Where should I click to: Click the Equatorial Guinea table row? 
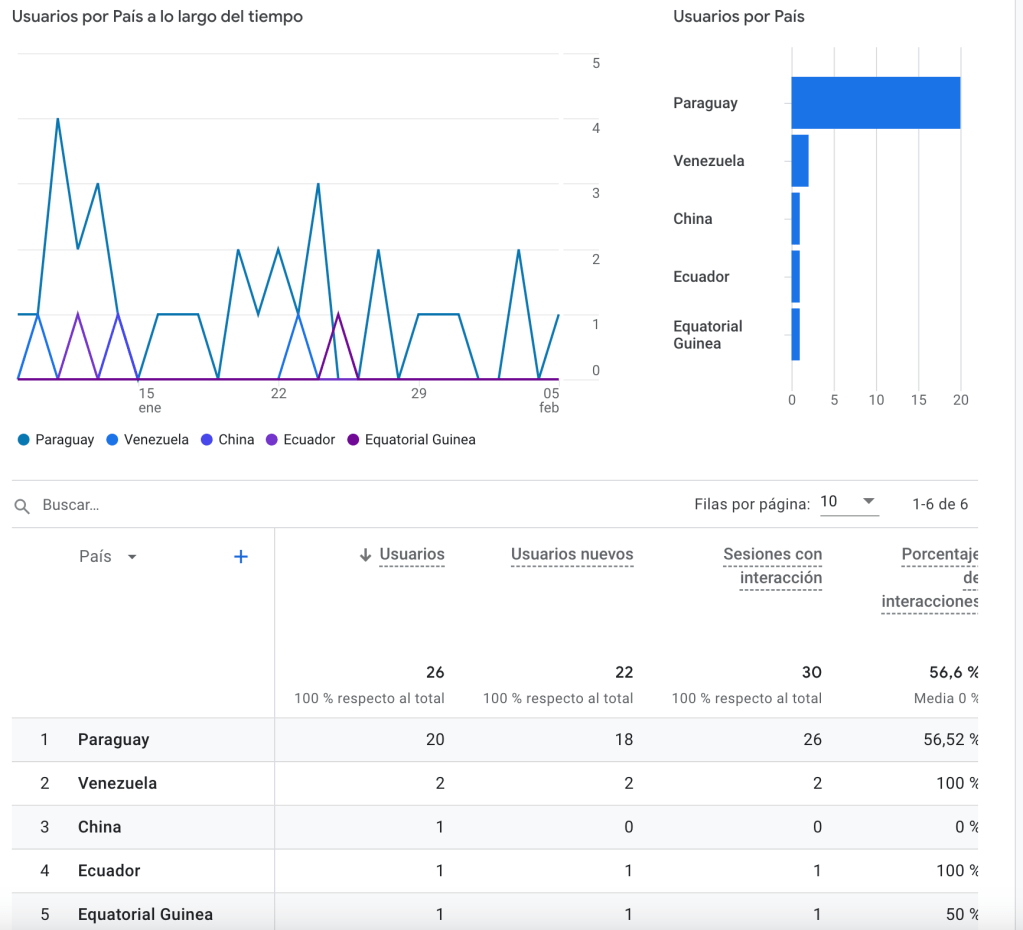click(x=145, y=914)
